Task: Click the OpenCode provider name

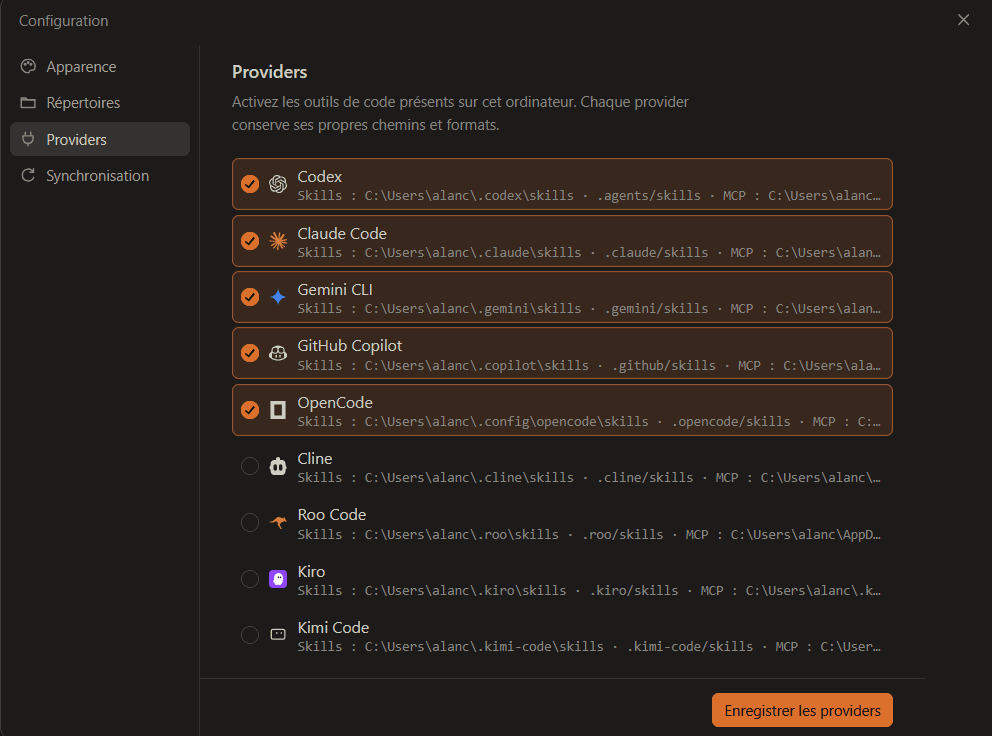Action: (335, 402)
